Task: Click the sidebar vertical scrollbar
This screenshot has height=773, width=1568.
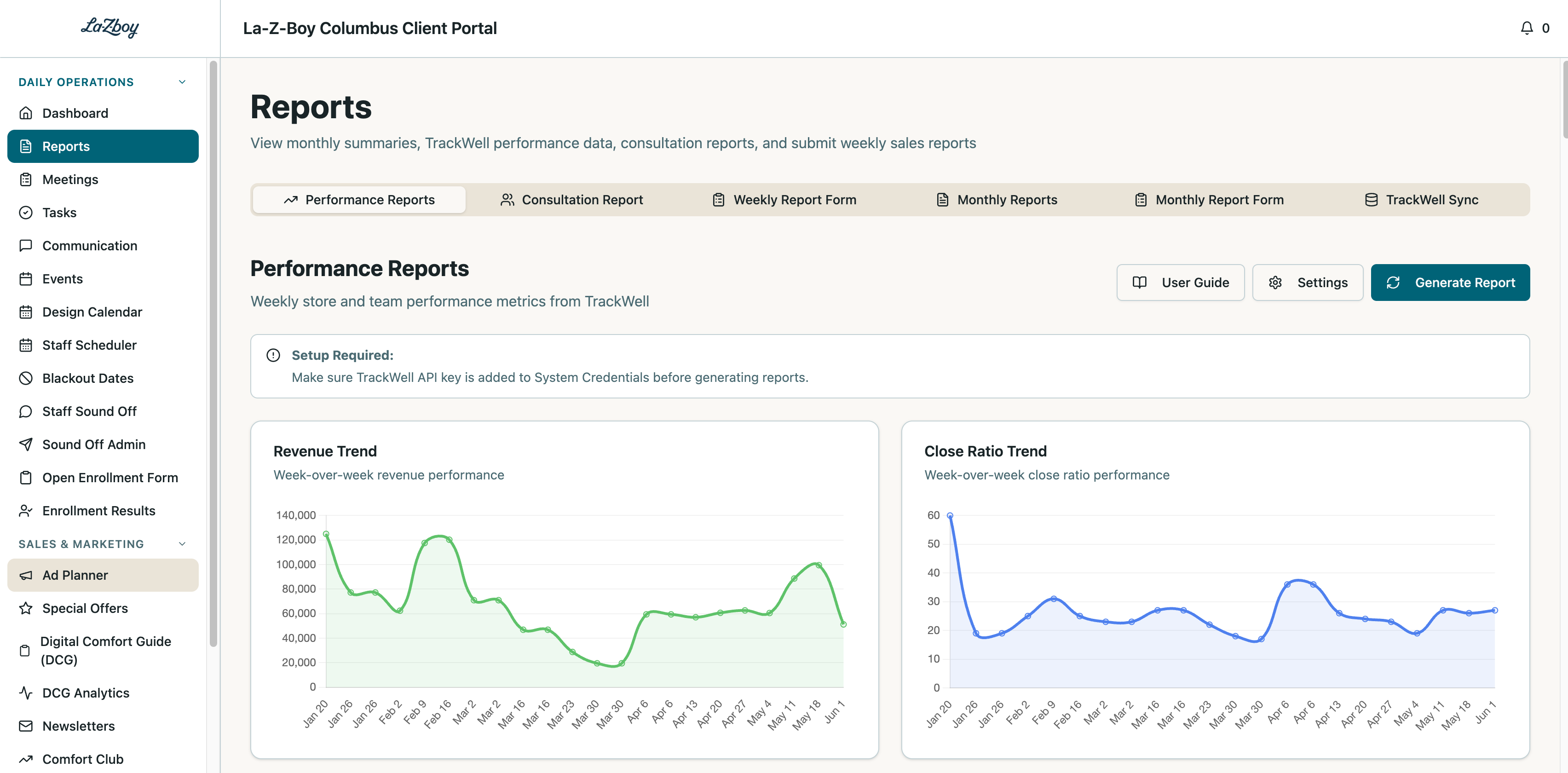Action: pos(213,353)
